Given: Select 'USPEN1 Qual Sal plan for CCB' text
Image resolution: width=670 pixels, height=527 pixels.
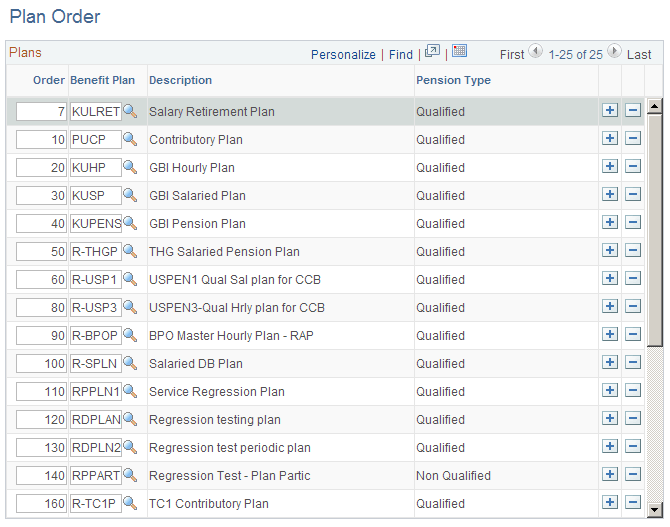Looking at the screenshot, I should pos(235,280).
